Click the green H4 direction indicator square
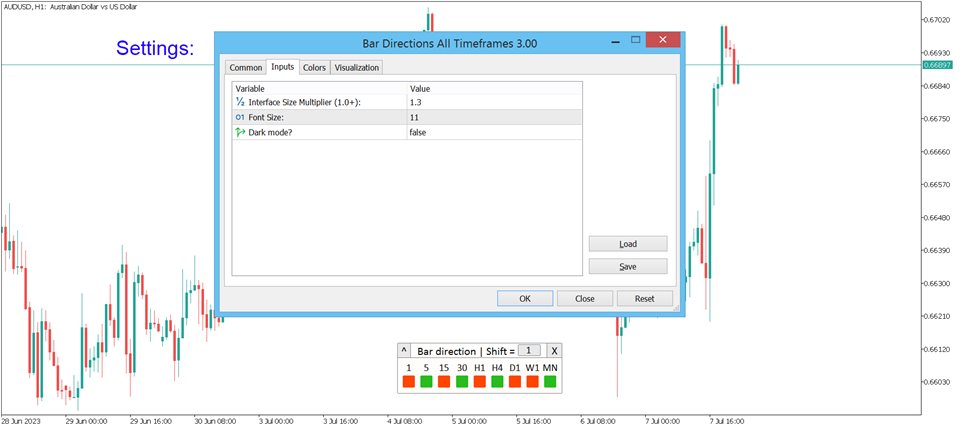Screen dimensions: 960x428 [x=497, y=382]
